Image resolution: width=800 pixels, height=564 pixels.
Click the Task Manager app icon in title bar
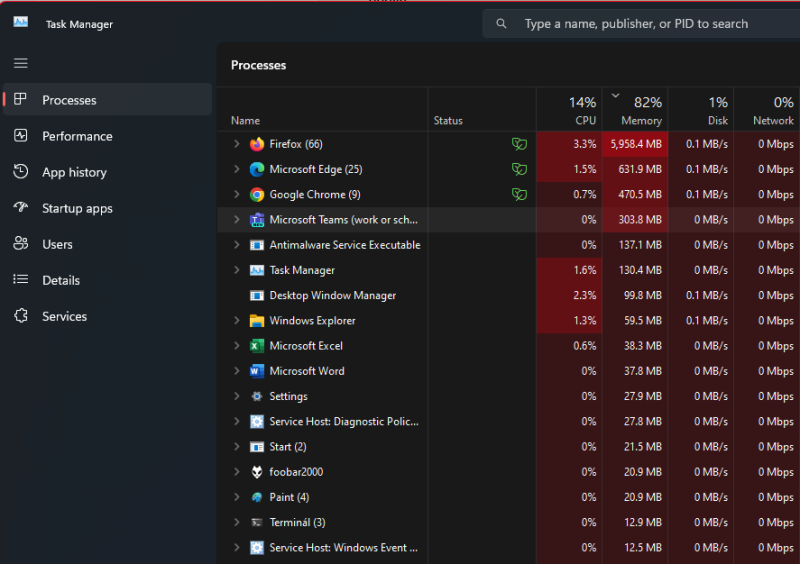tap(20, 22)
